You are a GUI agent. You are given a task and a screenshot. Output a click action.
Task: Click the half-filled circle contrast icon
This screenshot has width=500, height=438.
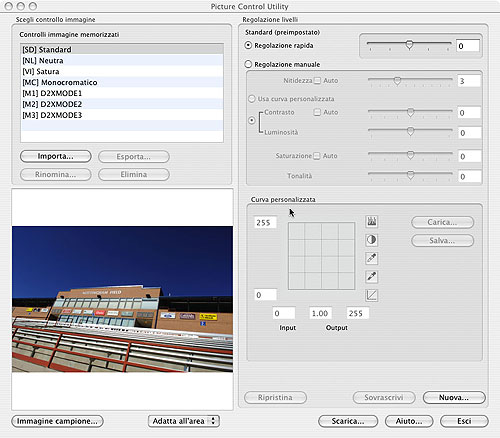coord(372,240)
